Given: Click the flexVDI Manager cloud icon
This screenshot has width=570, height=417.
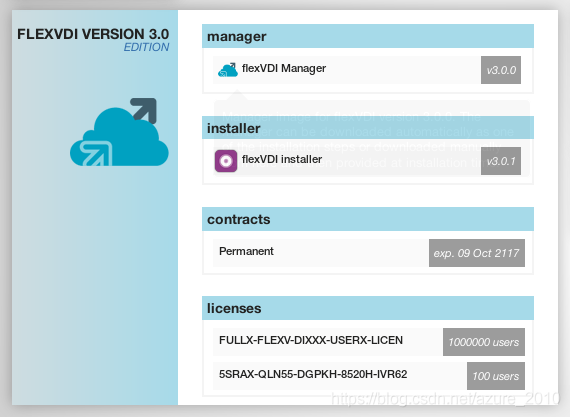Looking at the screenshot, I should pyautogui.click(x=228, y=69).
